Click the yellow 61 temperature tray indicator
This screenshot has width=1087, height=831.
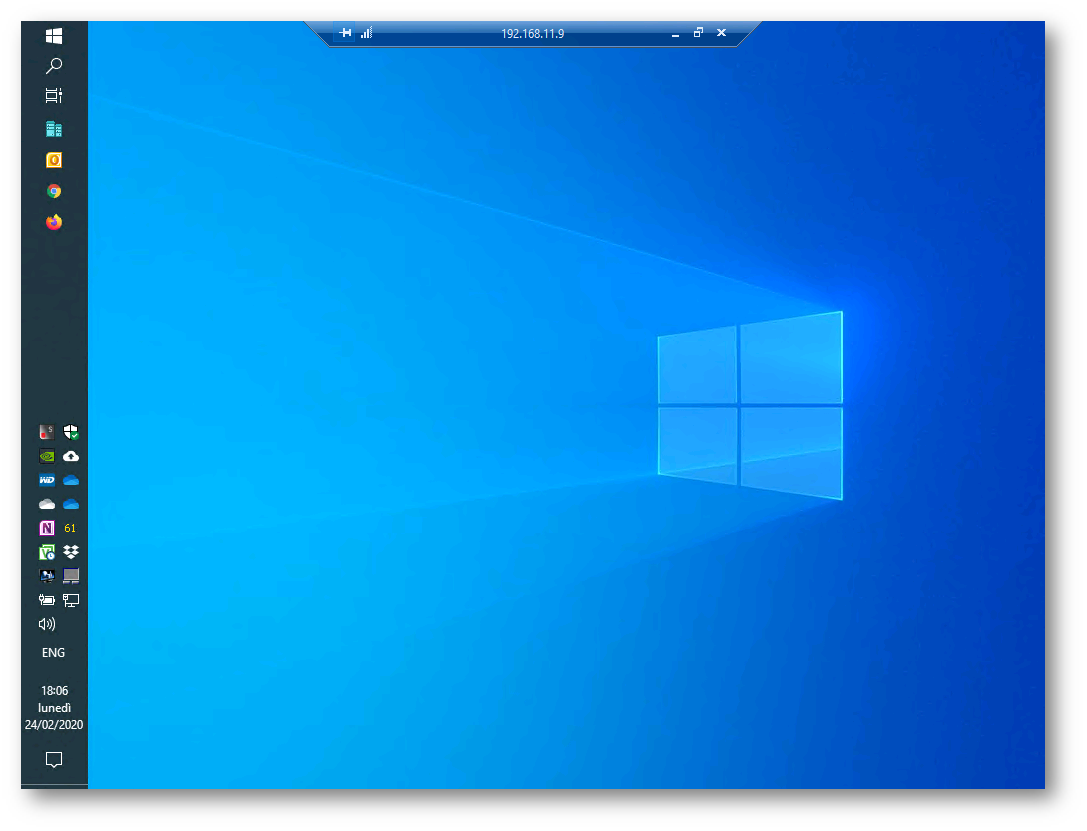pos(70,528)
